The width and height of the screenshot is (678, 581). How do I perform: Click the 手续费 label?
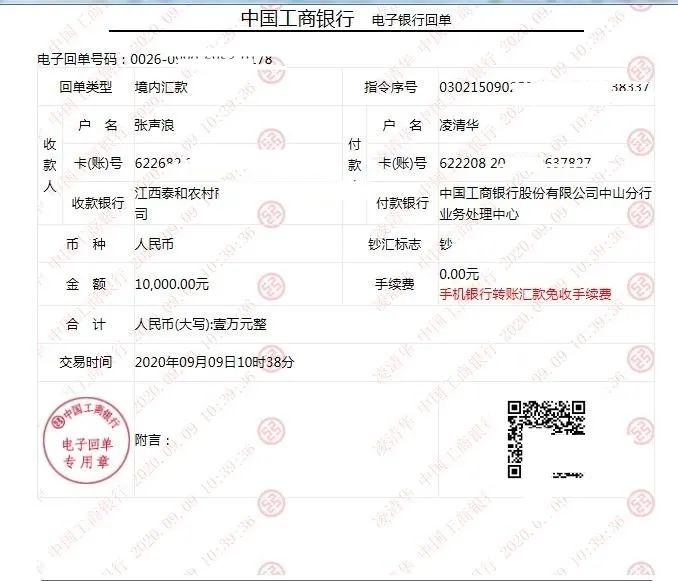394,284
